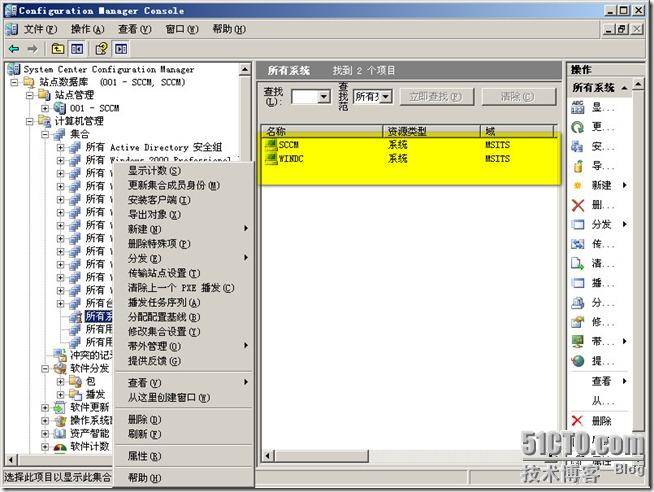The width and height of the screenshot is (654, 492).
Task: Click the 导... export action icon
Action: click(578, 166)
